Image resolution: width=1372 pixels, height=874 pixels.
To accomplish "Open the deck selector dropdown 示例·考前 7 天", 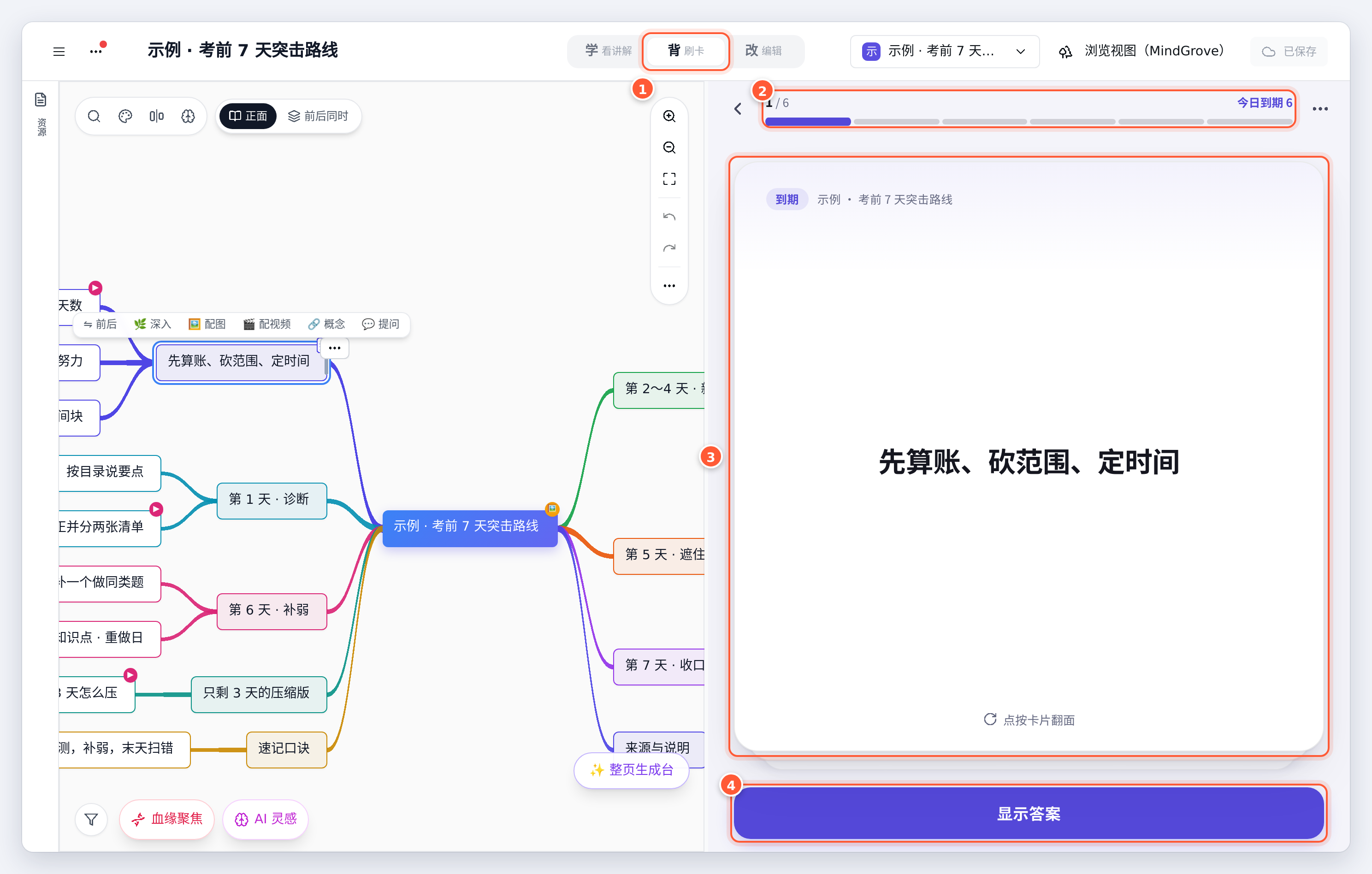I will point(944,51).
